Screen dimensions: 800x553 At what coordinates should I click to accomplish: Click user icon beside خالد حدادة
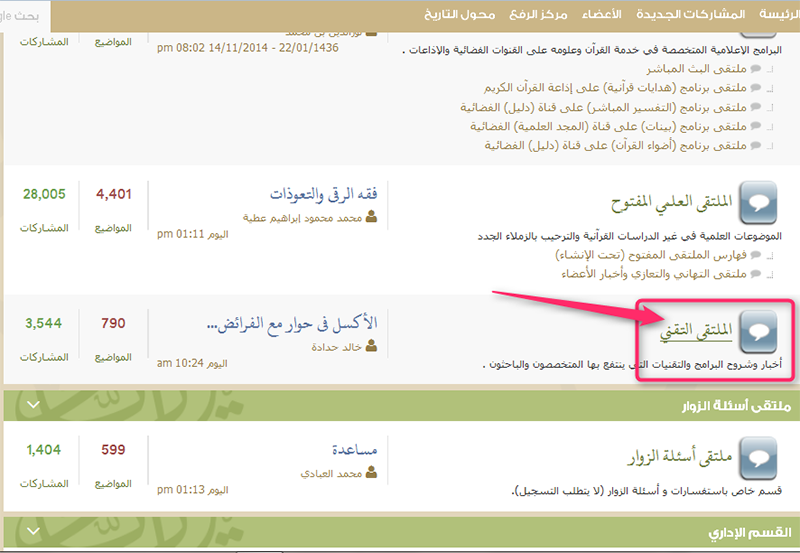click(x=372, y=346)
